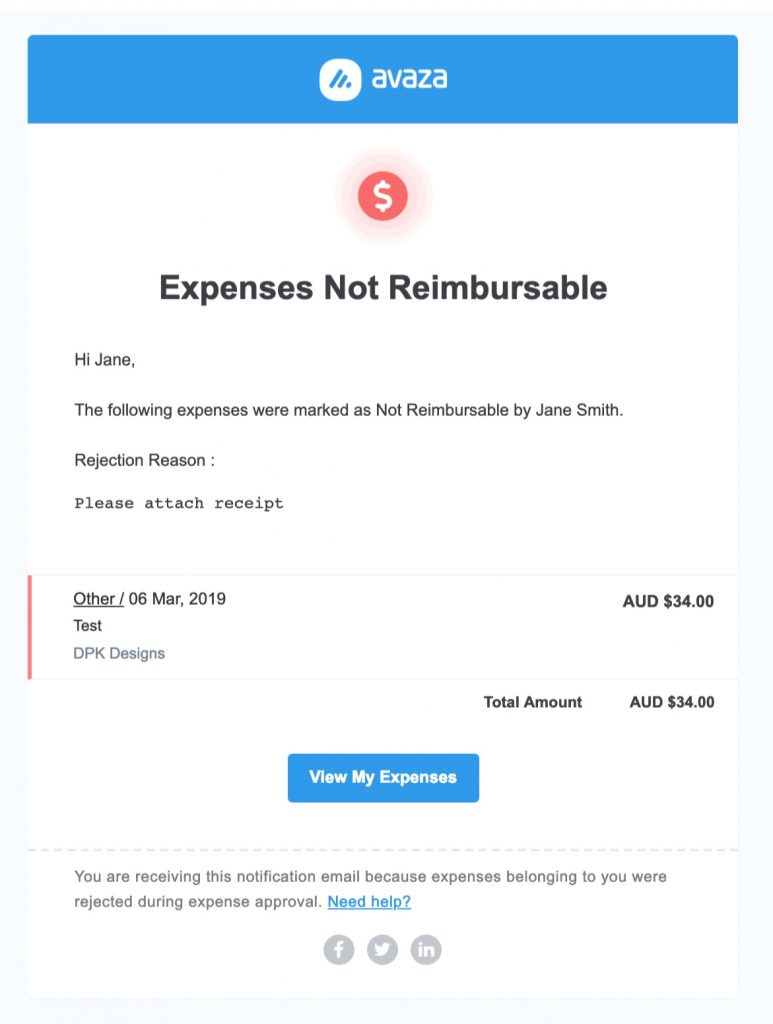Click the View My Expenses button
The width and height of the screenshot is (773, 1024).
pyautogui.click(x=383, y=777)
